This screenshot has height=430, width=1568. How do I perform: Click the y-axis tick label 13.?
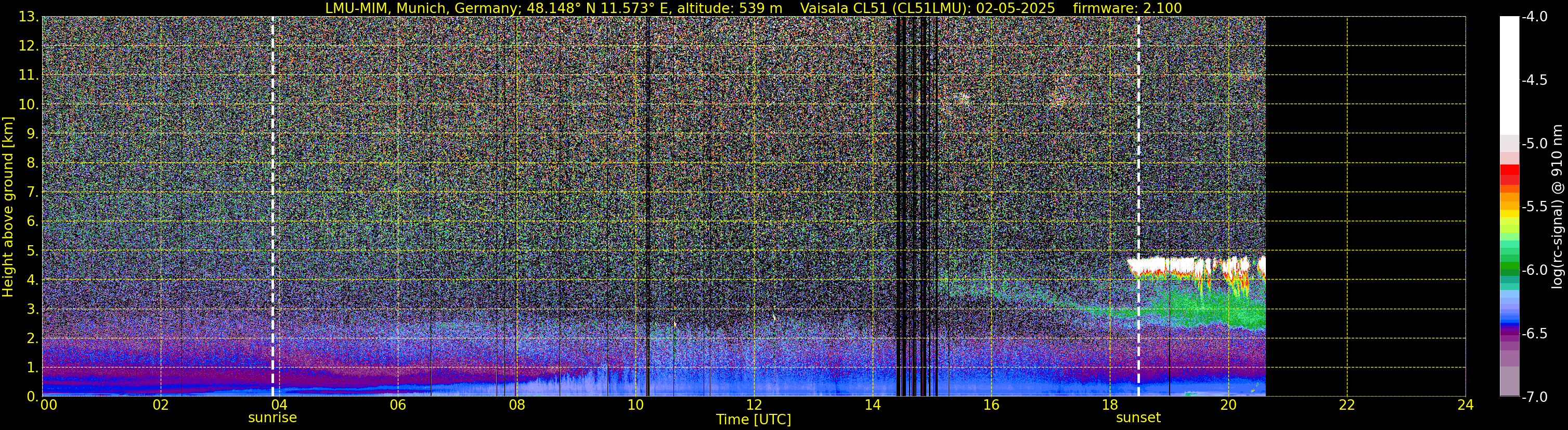pos(29,17)
